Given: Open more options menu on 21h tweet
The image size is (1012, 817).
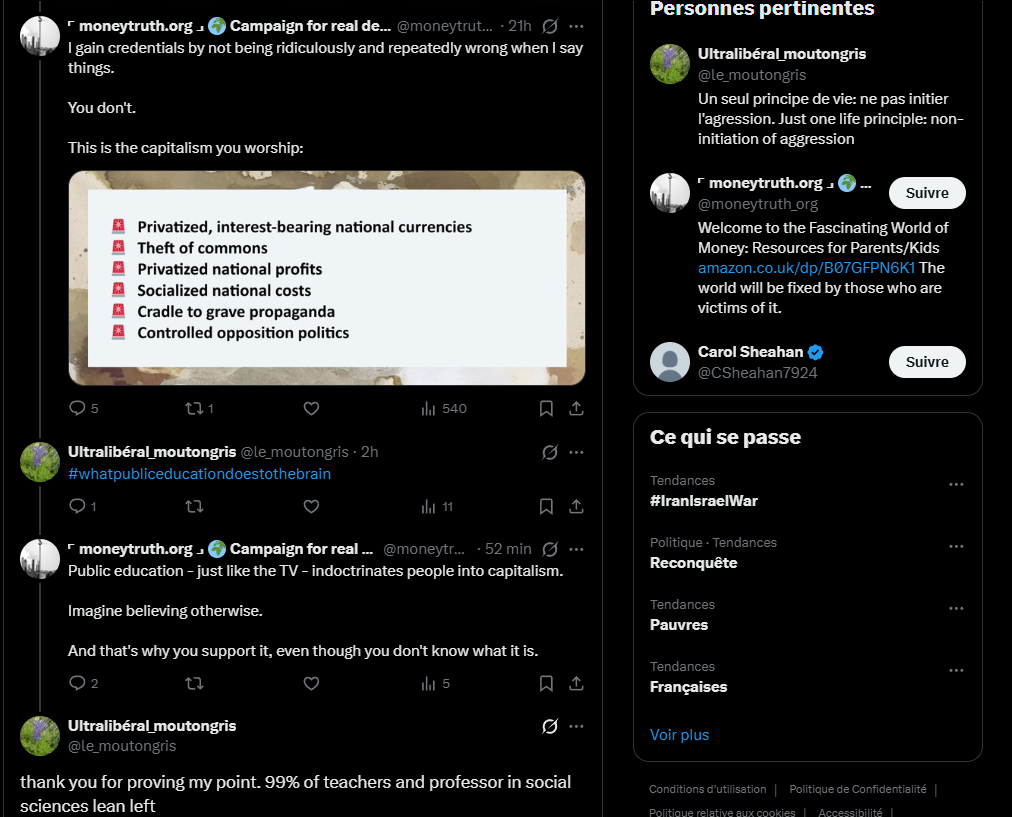Looking at the screenshot, I should pyautogui.click(x=576, y=26).
